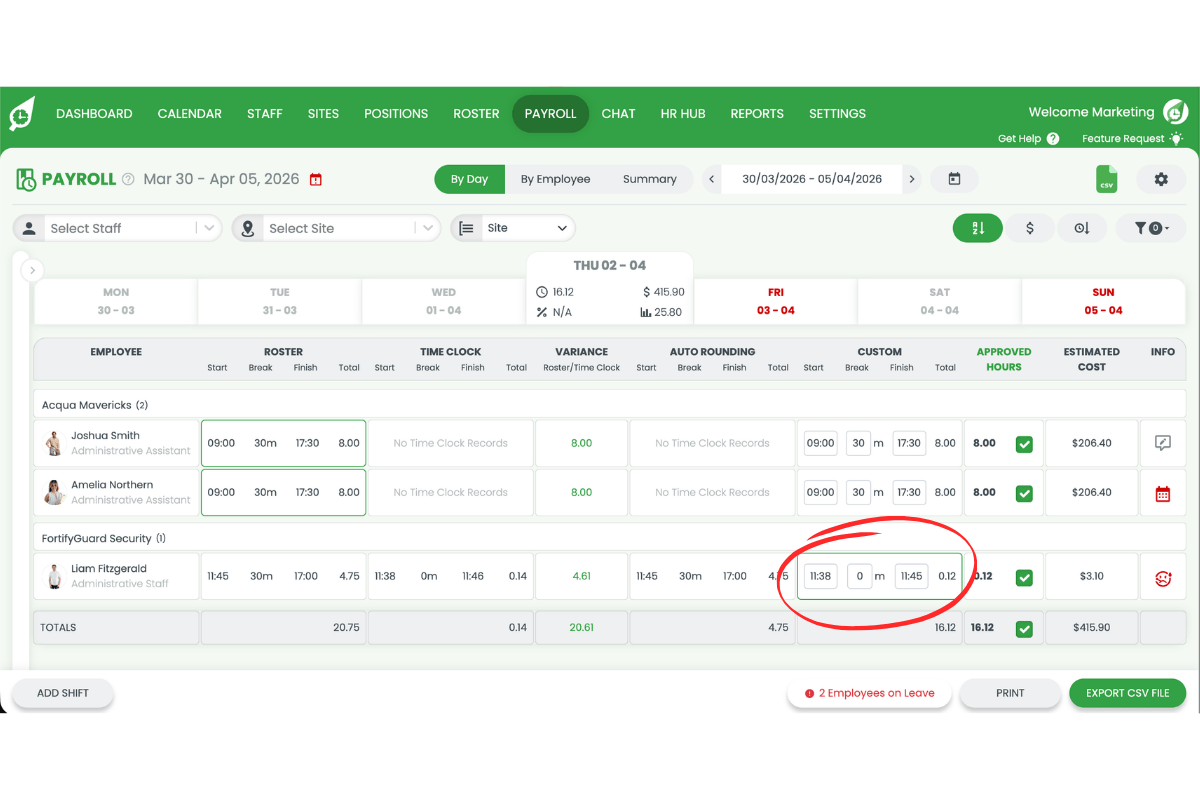1200x800 pixels.
Task: Click the Get Help question icon
Action: 1053,139
